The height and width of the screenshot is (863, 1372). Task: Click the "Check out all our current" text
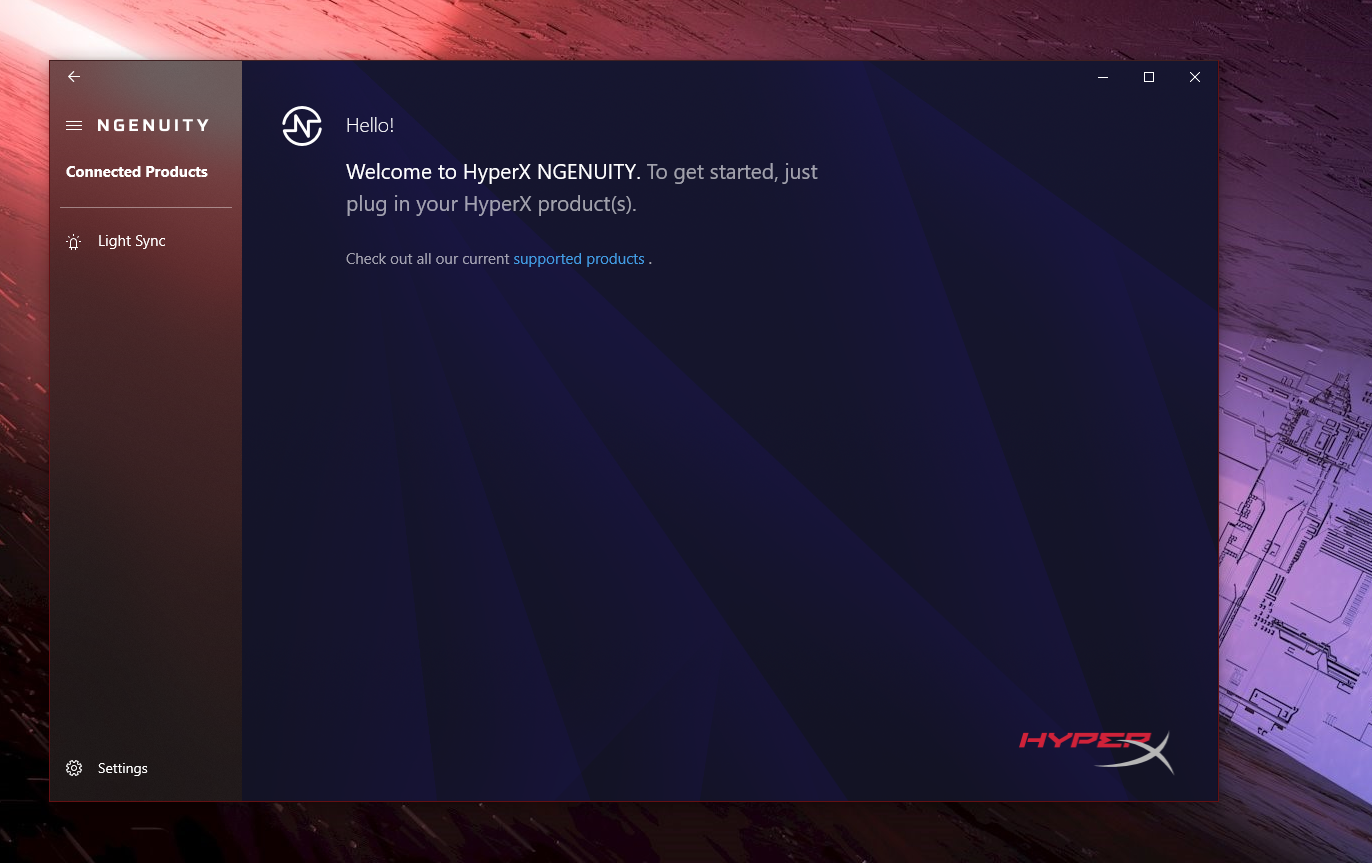pyautogui.click(x=427, y=259)
